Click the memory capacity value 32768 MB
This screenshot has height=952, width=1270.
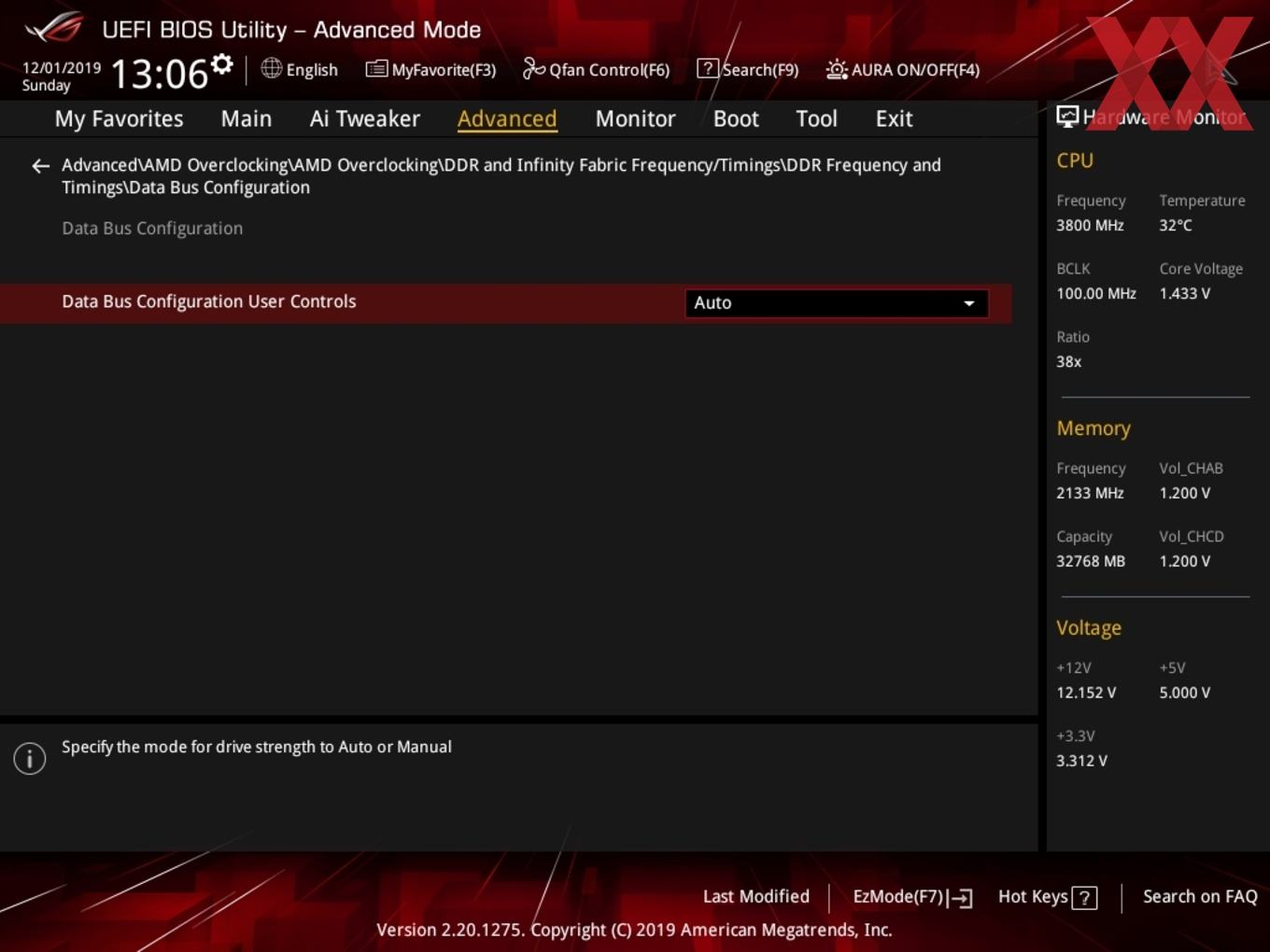pos(1091,561)
